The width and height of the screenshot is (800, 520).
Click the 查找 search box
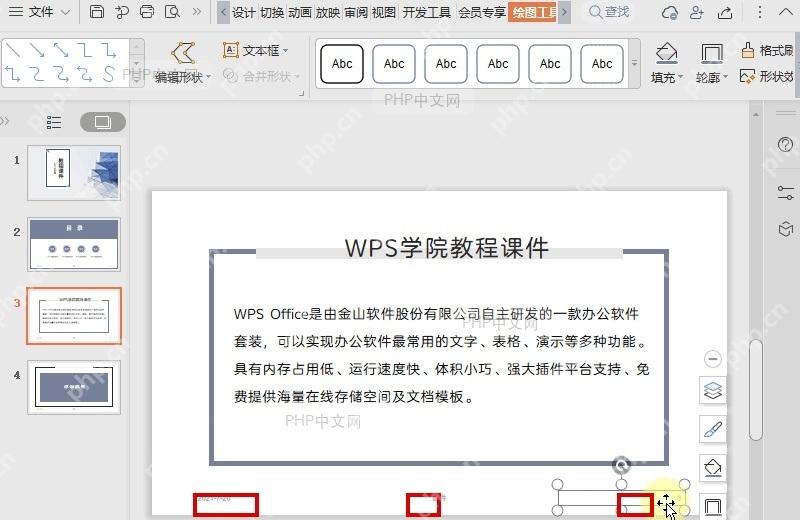[609, 12]
